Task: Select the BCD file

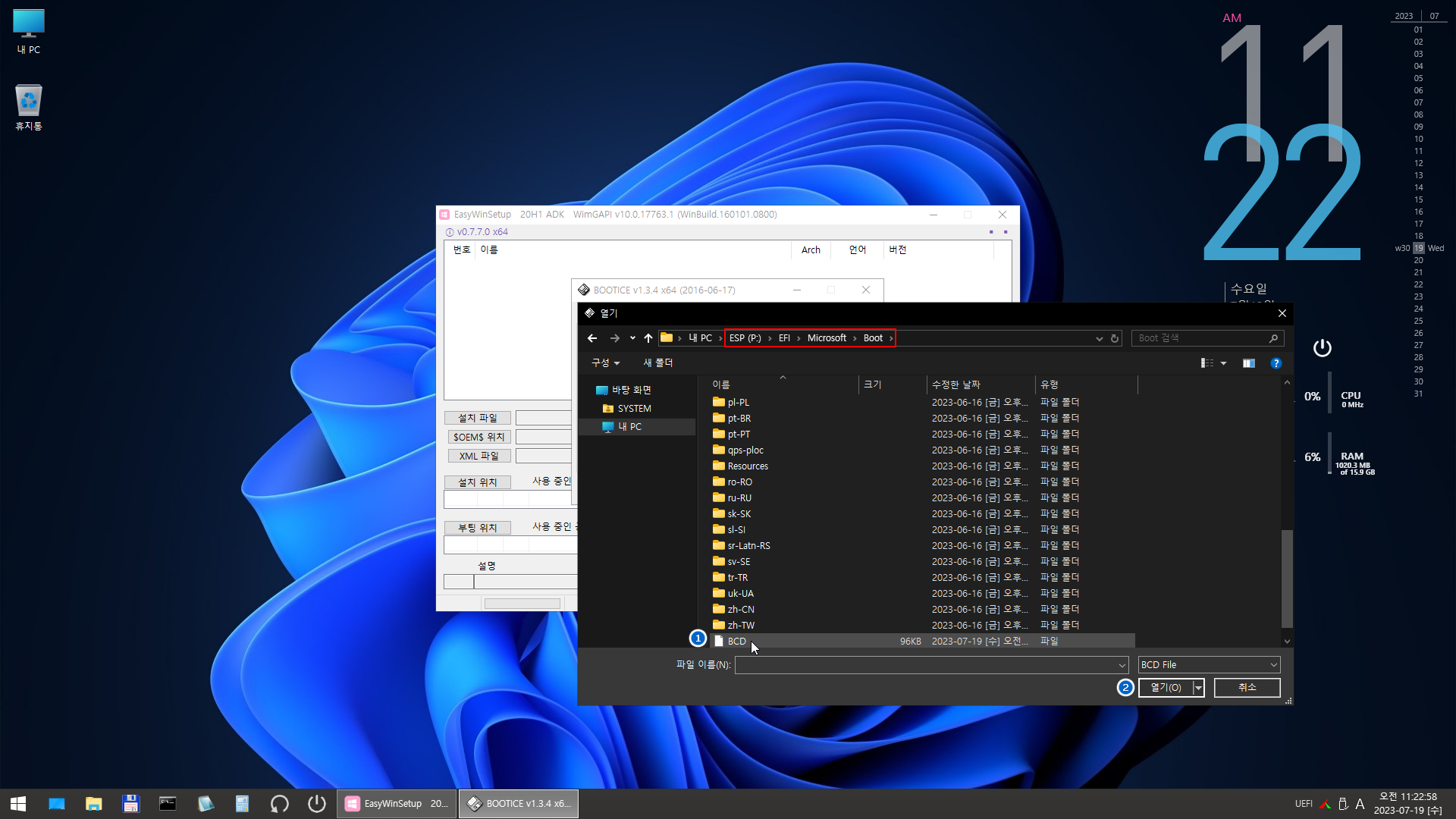Action: (921, 642)
